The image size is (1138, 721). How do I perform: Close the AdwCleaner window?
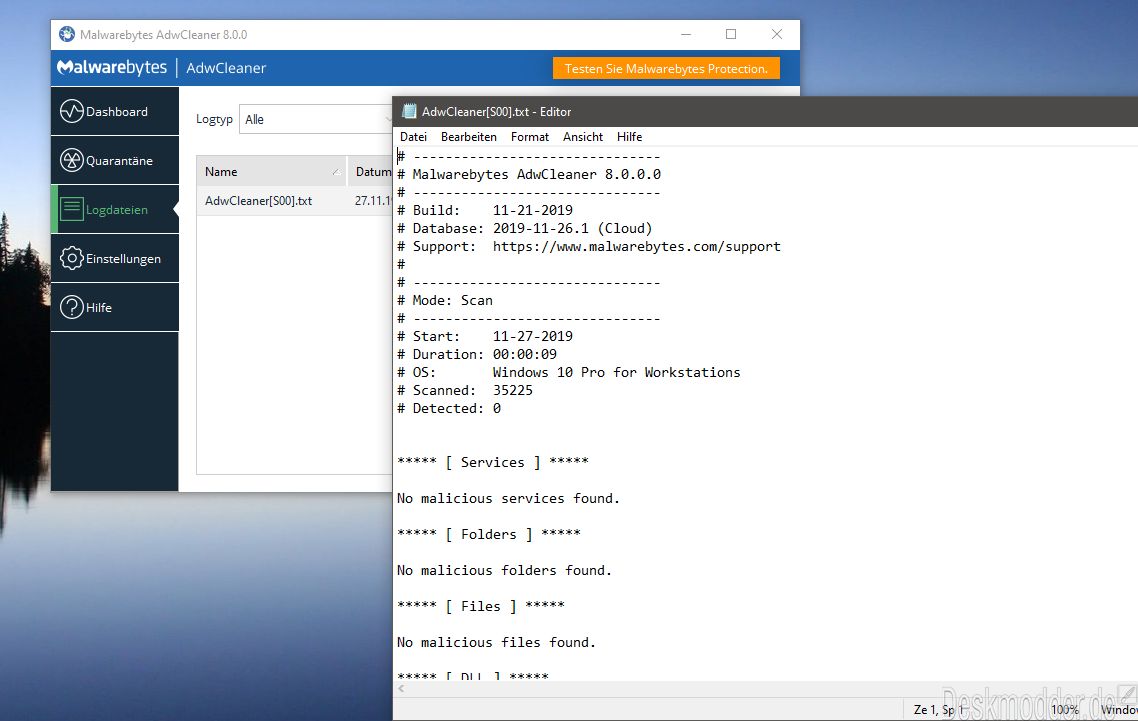coord(777,34)
